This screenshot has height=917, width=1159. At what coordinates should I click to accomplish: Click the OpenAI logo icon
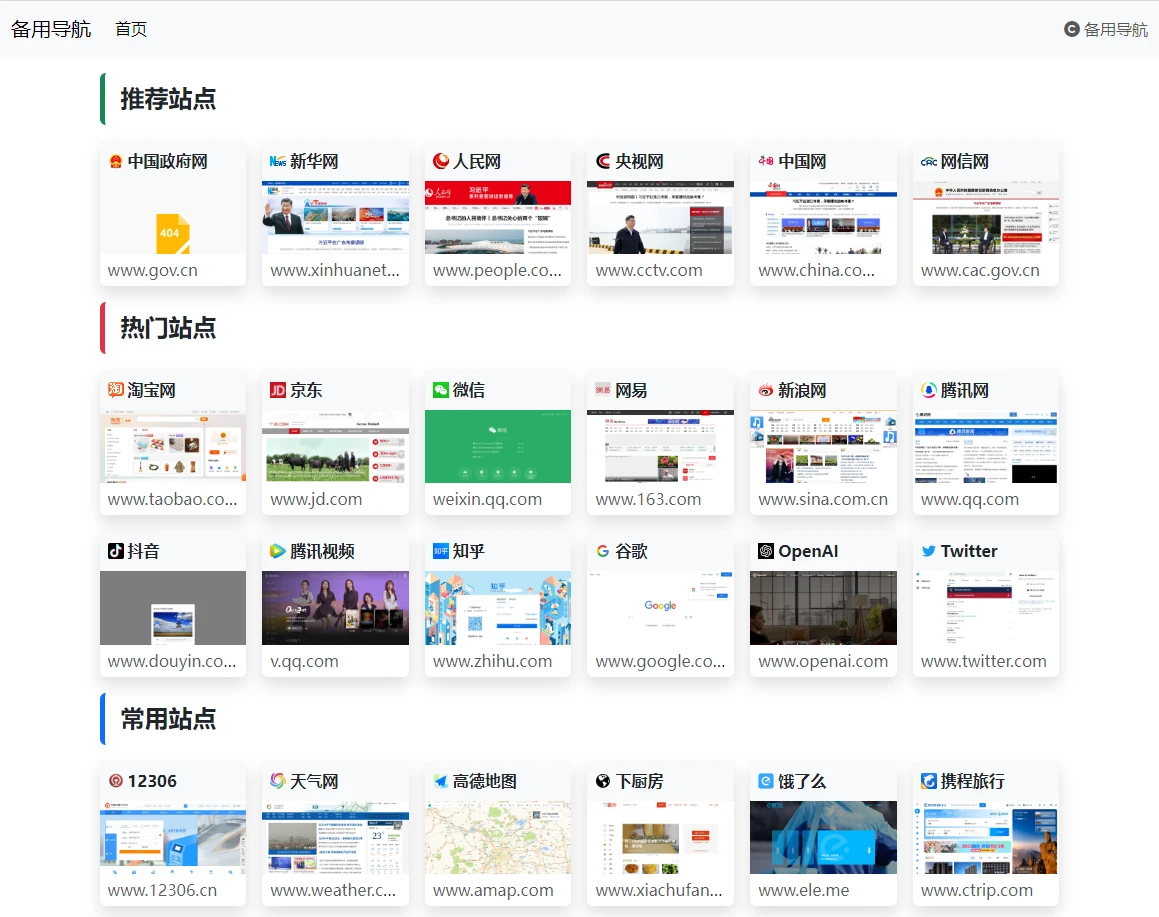(766, 551)
